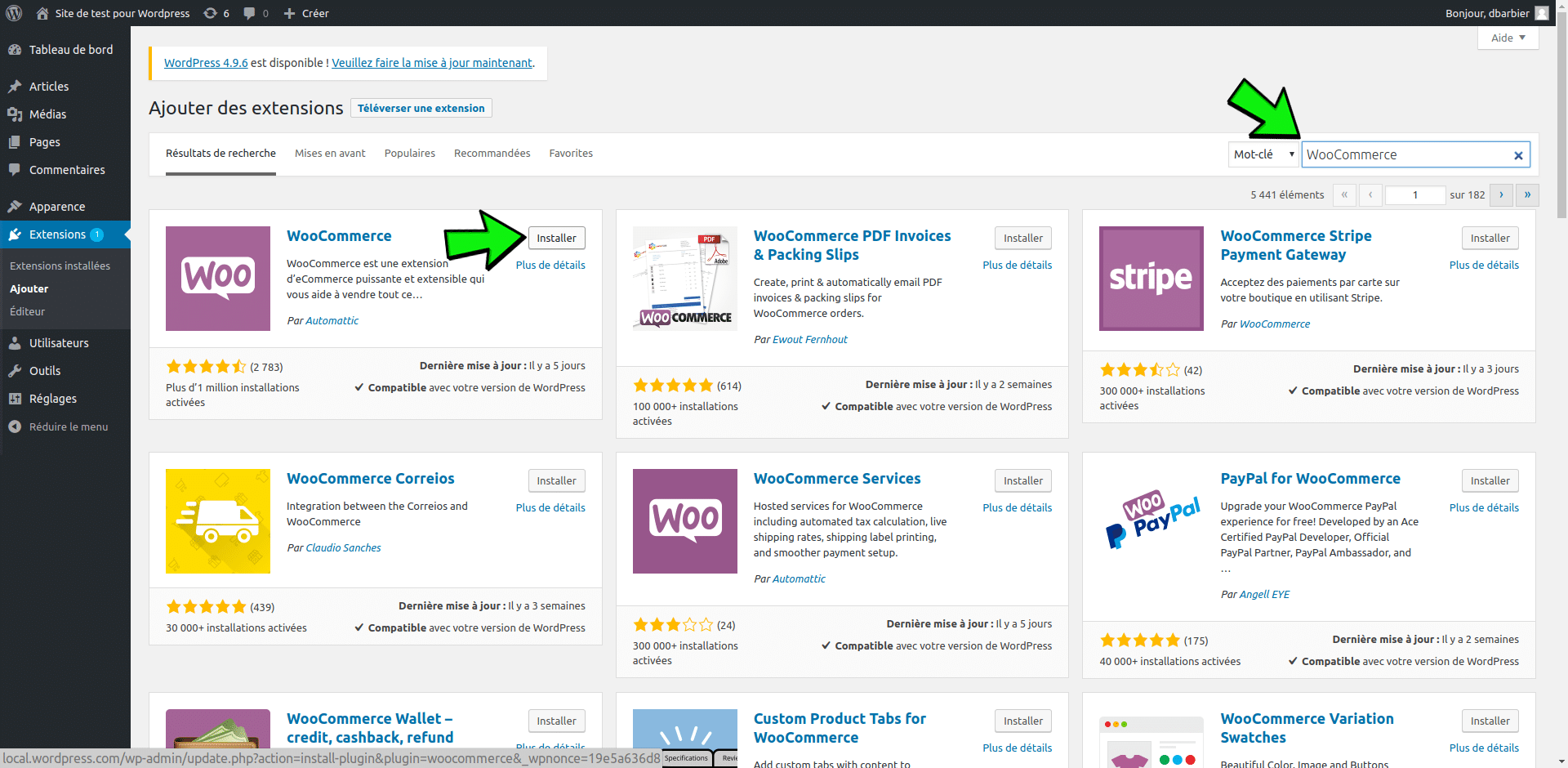
Task: Expand the Aide help panel
Action: [x=1508, y=38]
